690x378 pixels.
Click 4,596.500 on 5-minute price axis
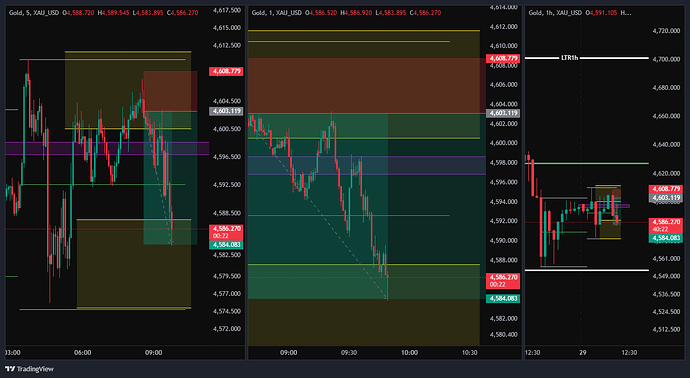227,157
